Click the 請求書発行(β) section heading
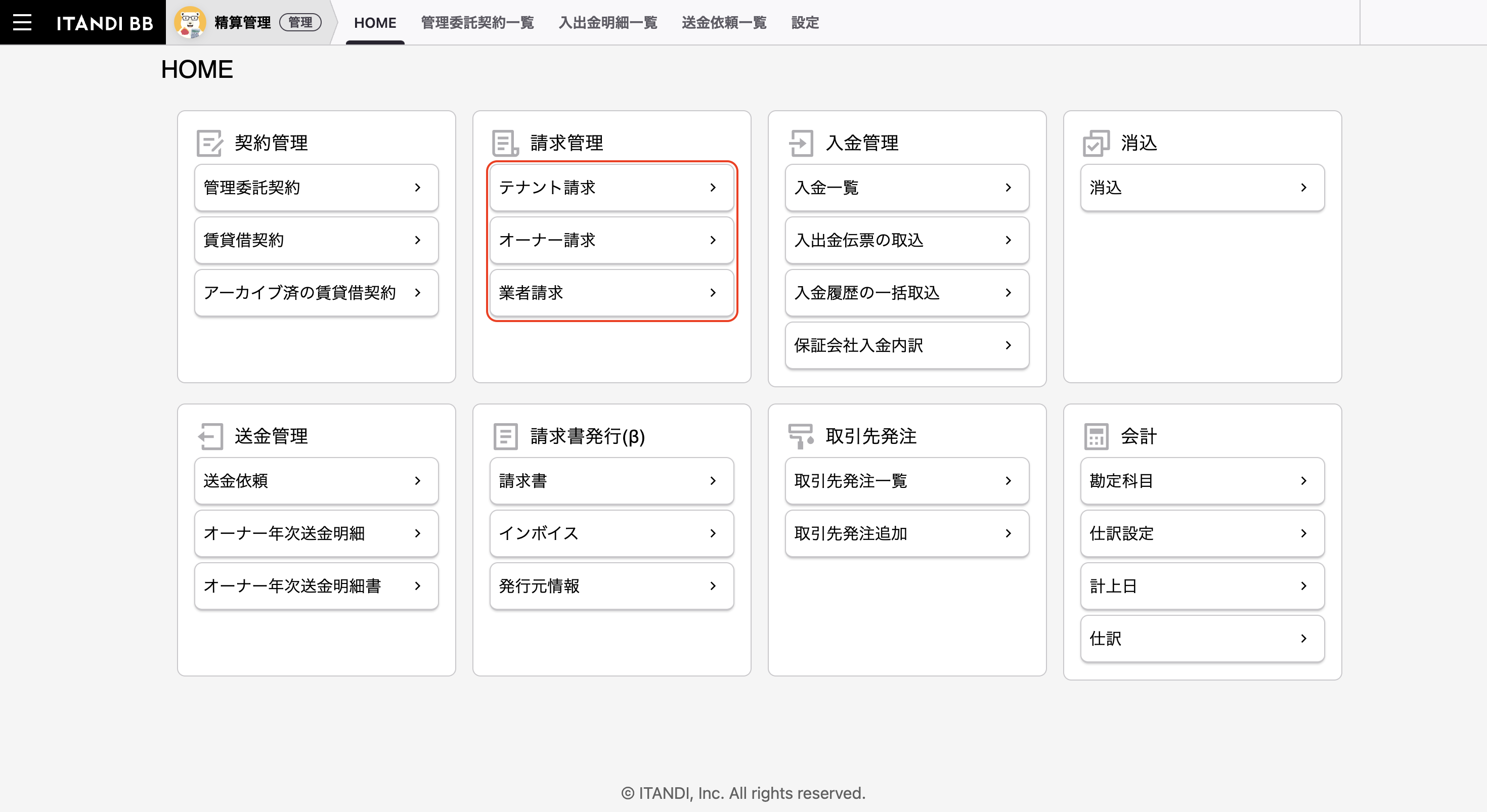 click(587, 436)
